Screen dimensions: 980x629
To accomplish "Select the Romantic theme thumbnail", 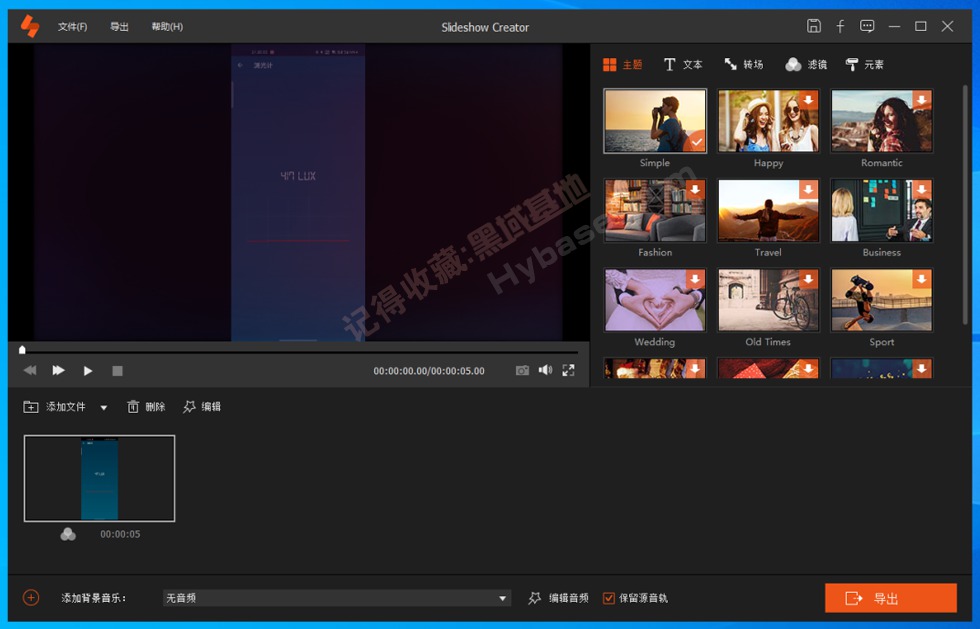I will (881, 121).
